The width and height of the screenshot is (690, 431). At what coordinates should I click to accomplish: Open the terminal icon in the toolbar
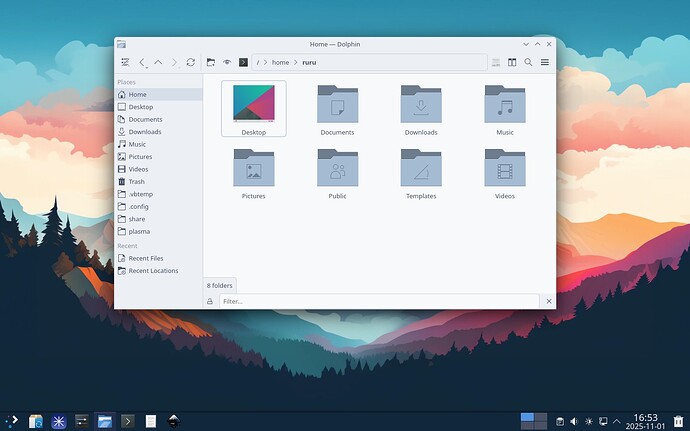point(243,62)
